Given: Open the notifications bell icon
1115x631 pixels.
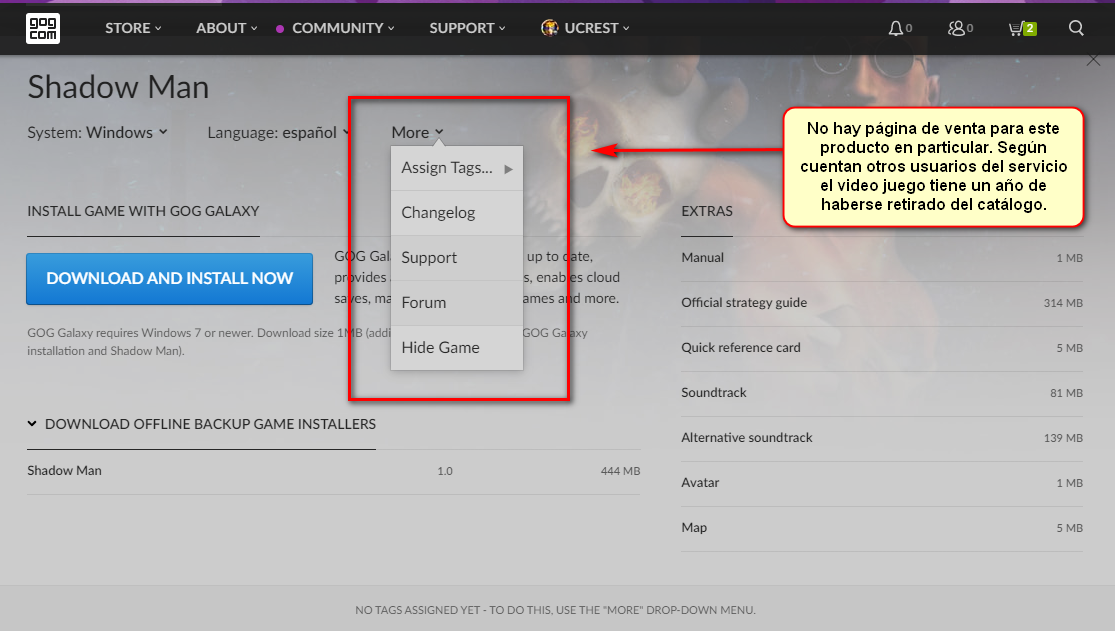Looking at the screenshot, I should pos(895,28).
